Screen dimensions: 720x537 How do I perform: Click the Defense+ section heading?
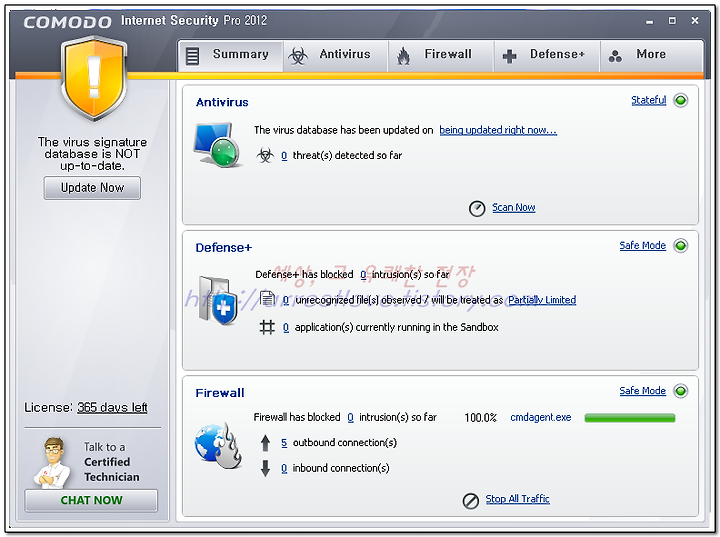[224, 248]
